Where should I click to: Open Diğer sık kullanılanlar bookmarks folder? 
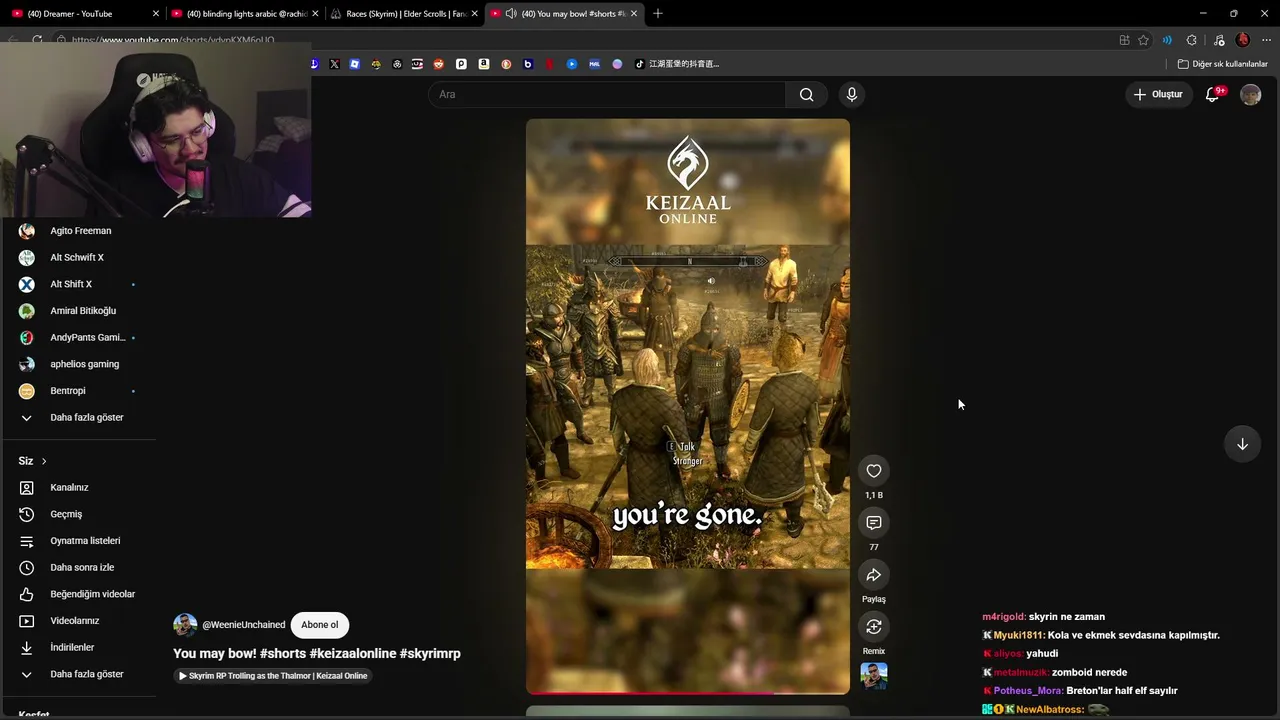click(x=1223, y=64)
